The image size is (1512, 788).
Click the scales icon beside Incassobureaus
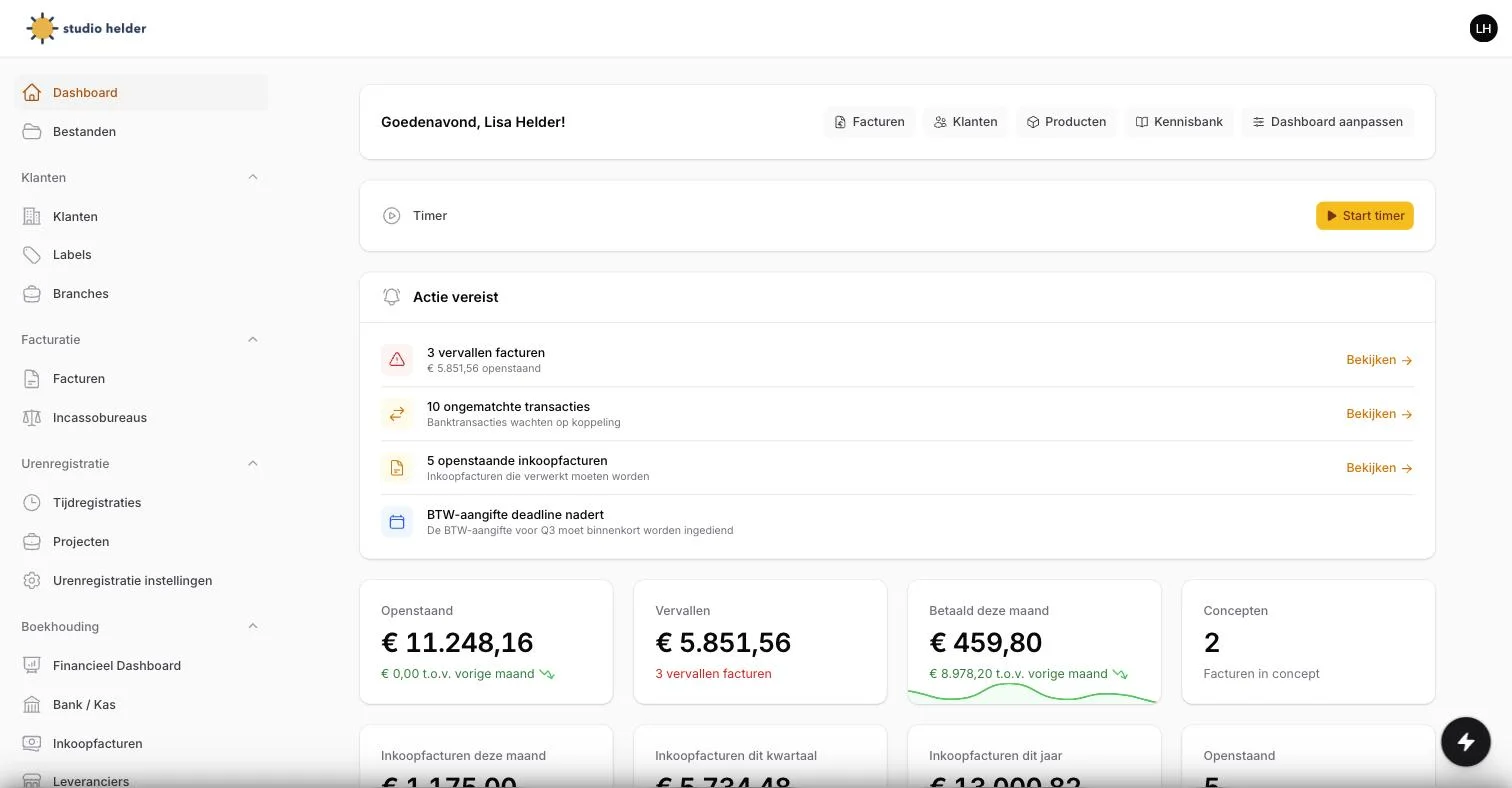click(x=32, y=418)
